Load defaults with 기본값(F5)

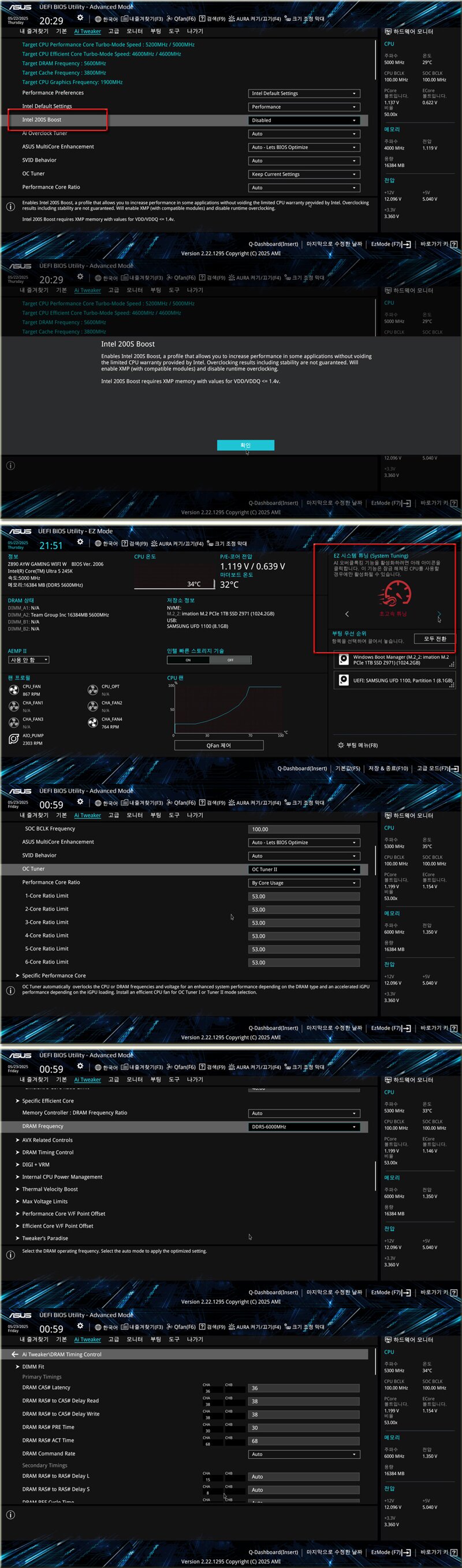348,768
